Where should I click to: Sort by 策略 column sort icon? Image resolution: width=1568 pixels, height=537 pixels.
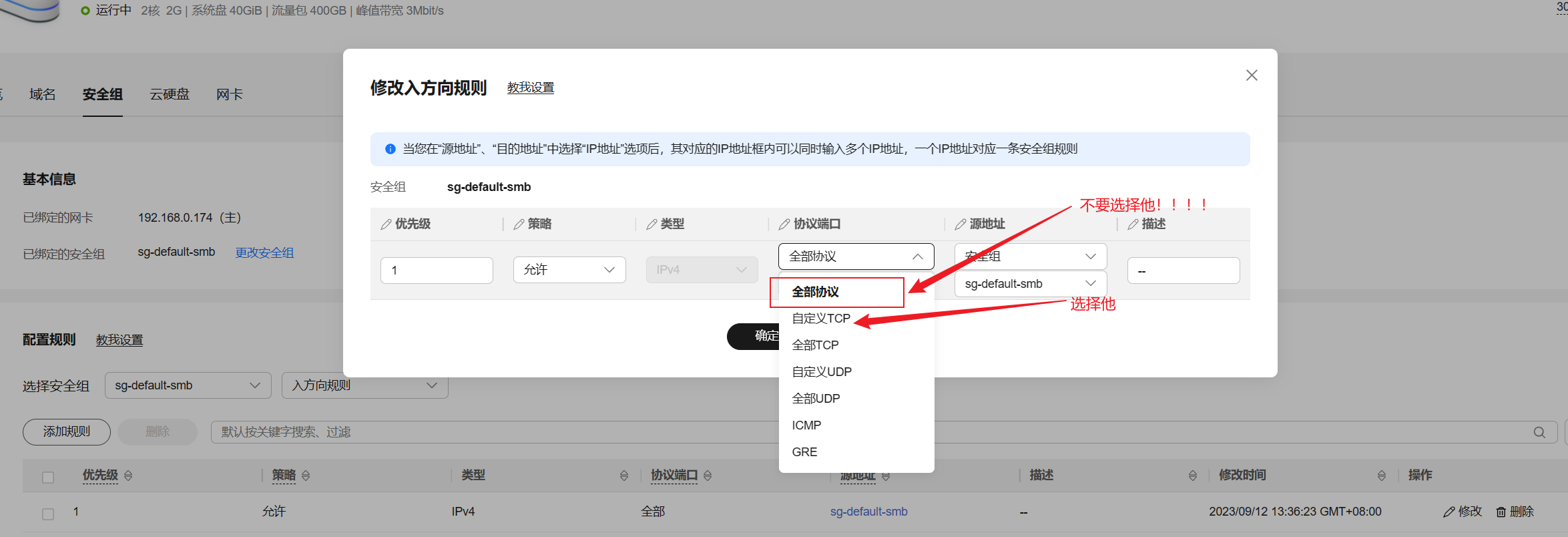(x=306, y=476)
